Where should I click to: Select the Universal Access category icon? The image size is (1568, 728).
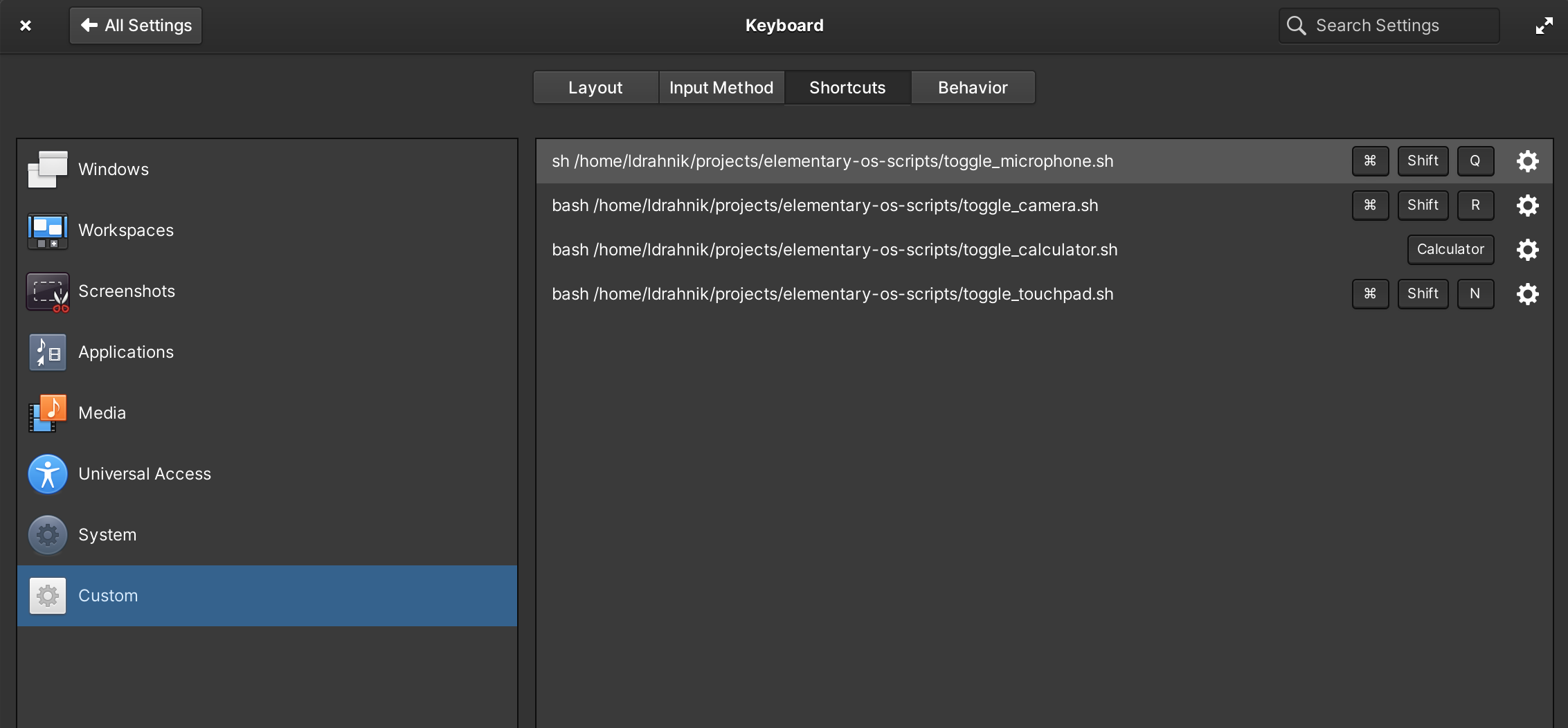(x=46, y=474)
